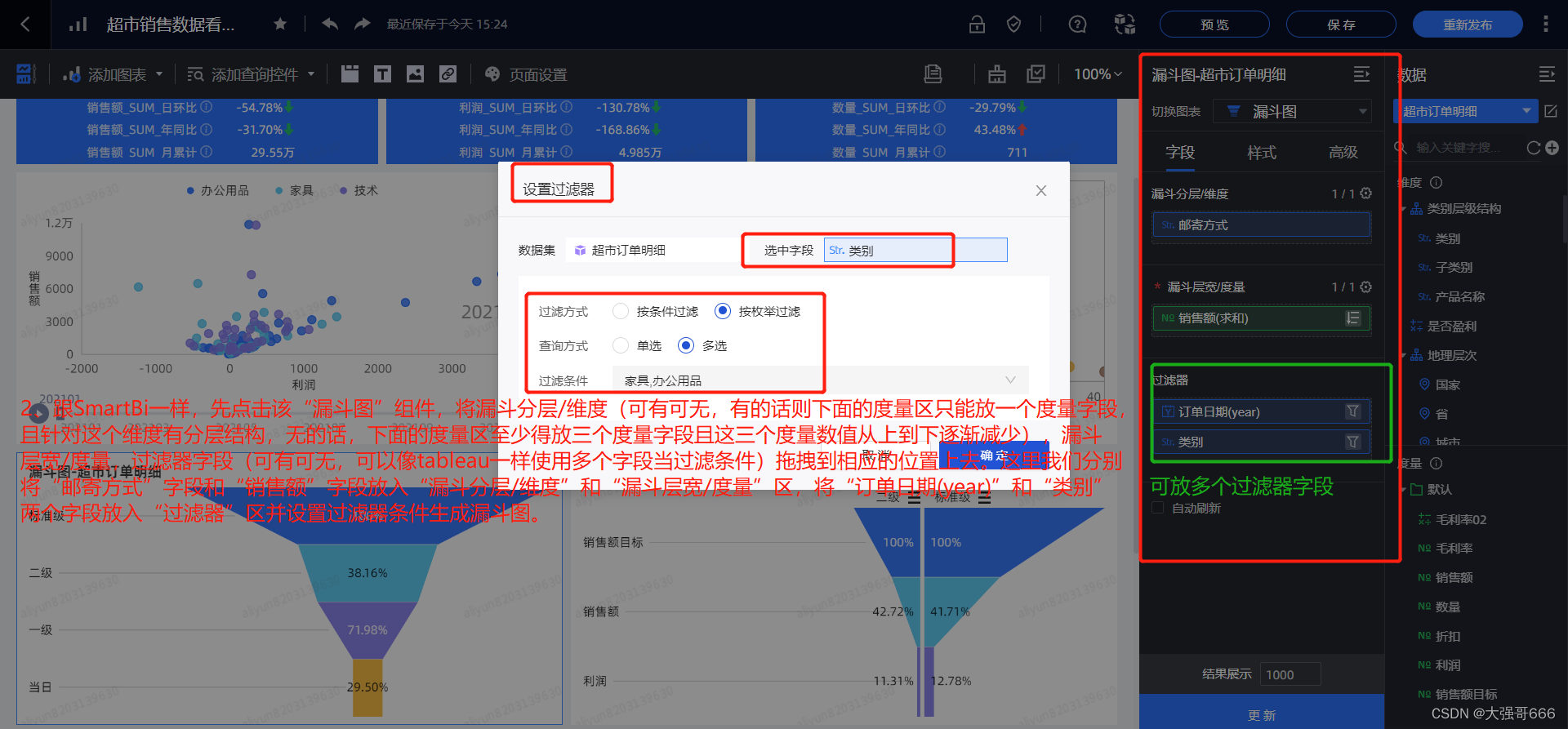Select the 邮寄方式 dimension field
The height and width of the screenshot is (729, 1568).
click(1262, 224)
